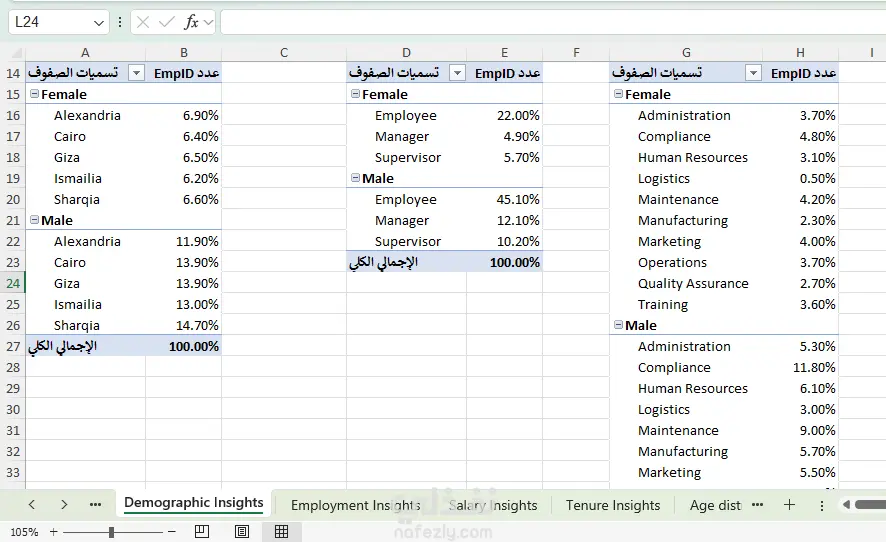This screenshot has width=886, height=542.
Task: Switch to Page Layout view icon
Action: tap(242, 532)
